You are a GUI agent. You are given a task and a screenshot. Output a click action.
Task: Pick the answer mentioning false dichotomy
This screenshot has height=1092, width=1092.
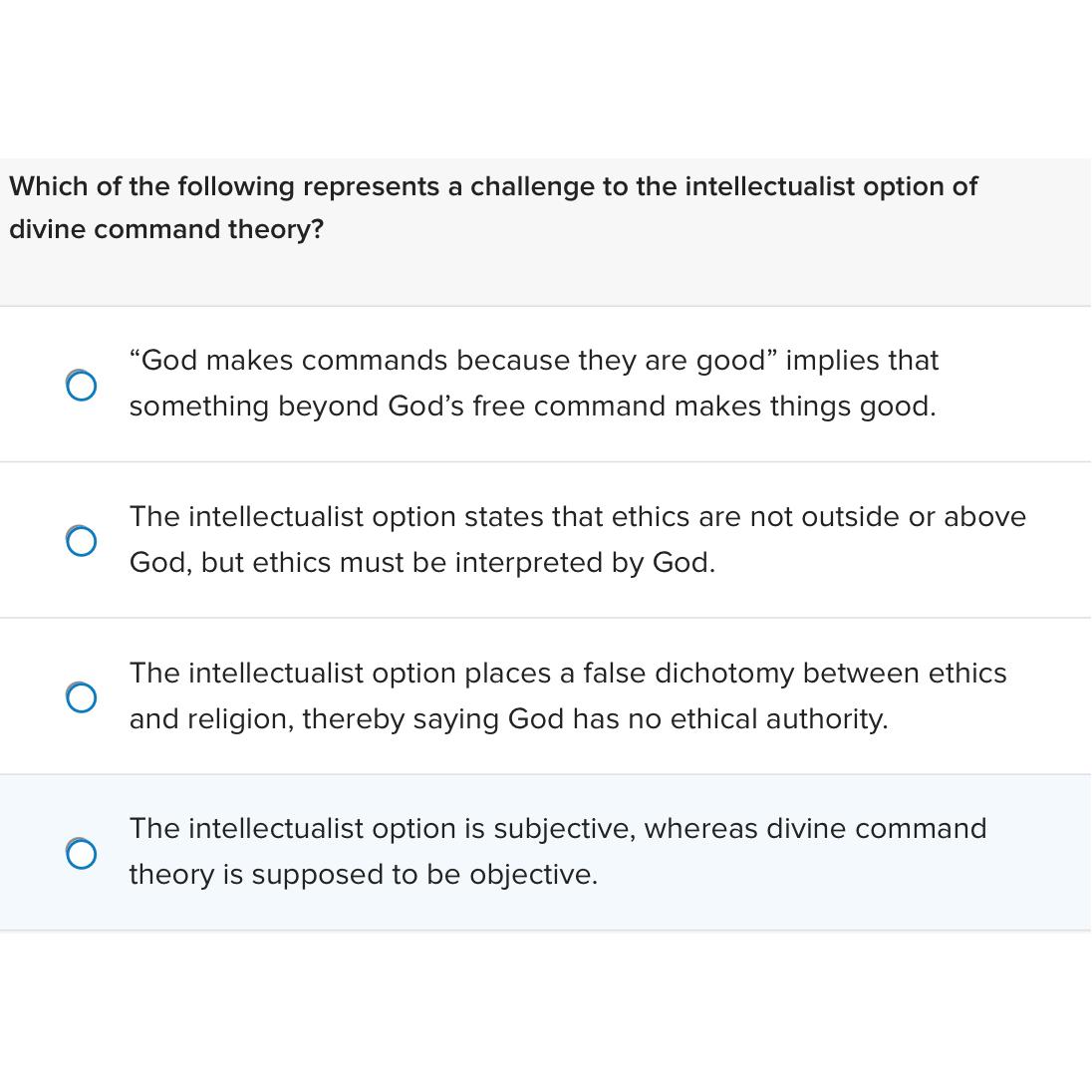tap(568, 695)
